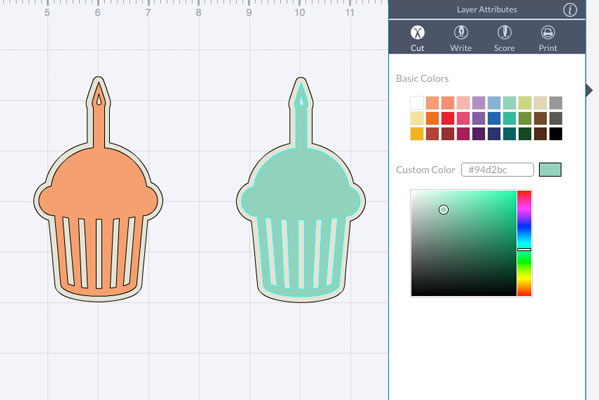The height and width of the screenshot is (400, 599).
Task: Choose the gray basic color swatch
Action: pos(556,103)
